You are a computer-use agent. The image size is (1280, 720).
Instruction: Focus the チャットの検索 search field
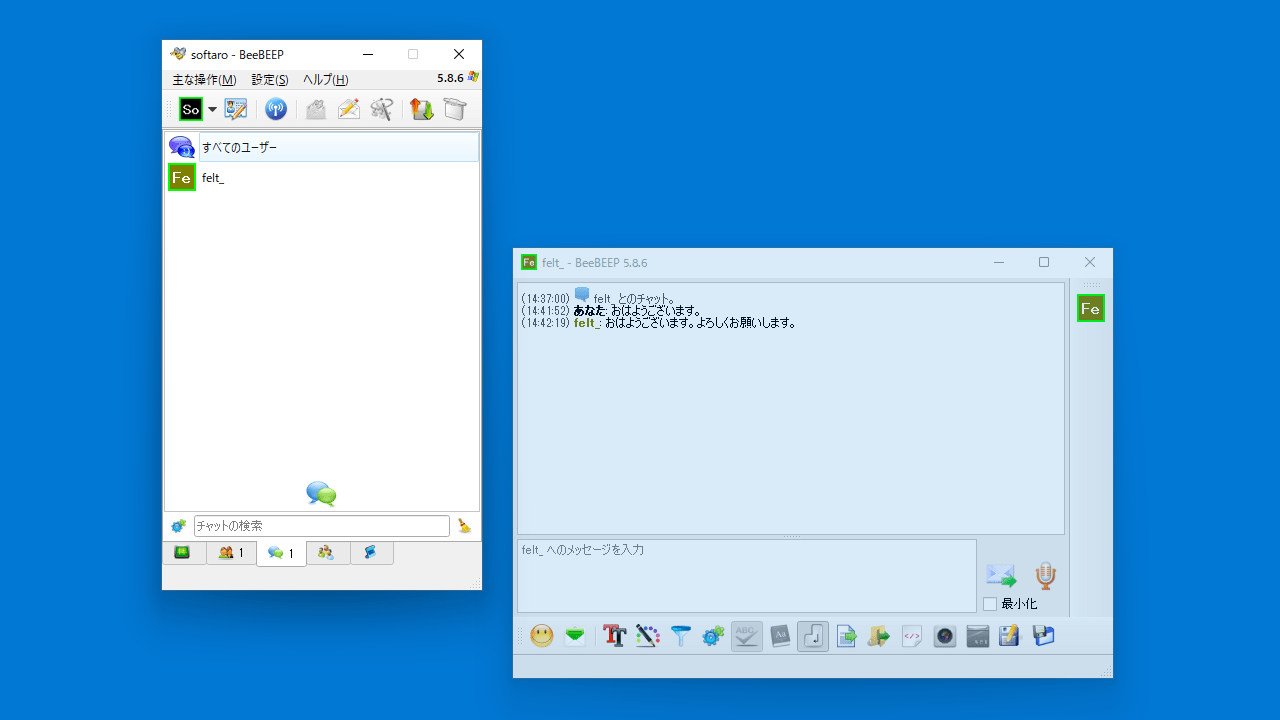click(322, 526)
